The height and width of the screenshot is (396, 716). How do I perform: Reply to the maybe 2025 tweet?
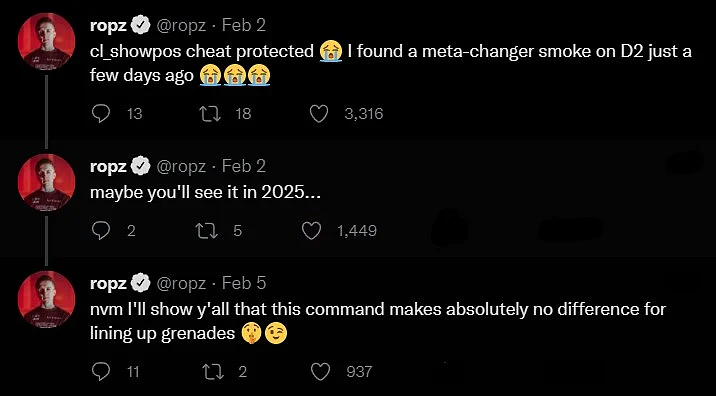tap(100, 231)
